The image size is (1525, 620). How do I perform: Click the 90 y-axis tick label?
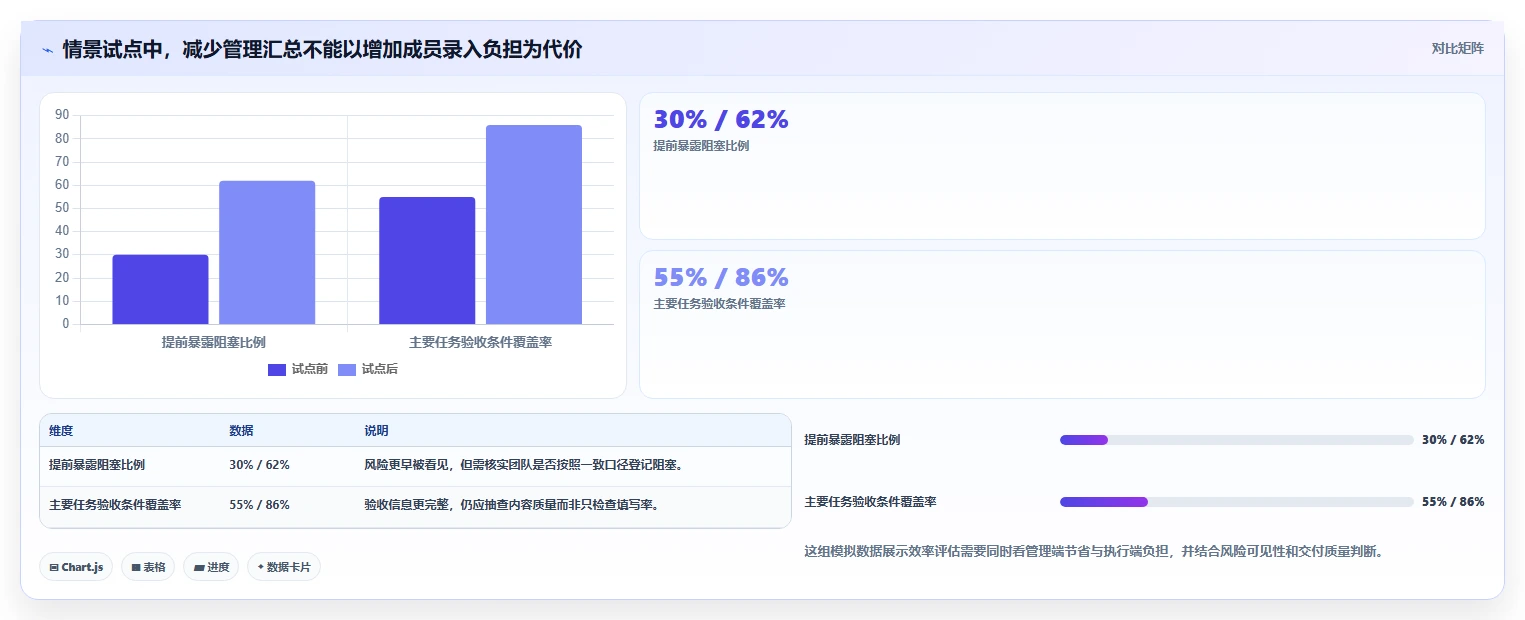[62, 115]
